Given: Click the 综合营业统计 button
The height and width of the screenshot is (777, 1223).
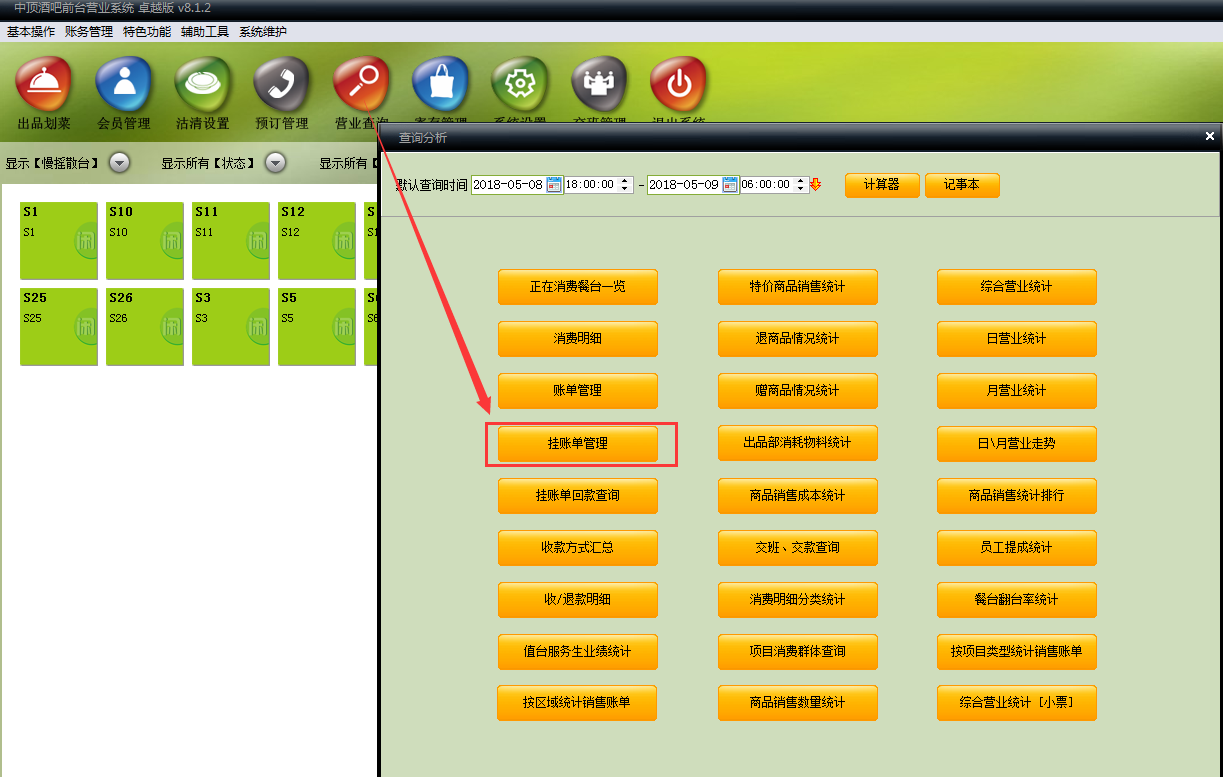Looking at the screenshot, I should [1016, 287].
